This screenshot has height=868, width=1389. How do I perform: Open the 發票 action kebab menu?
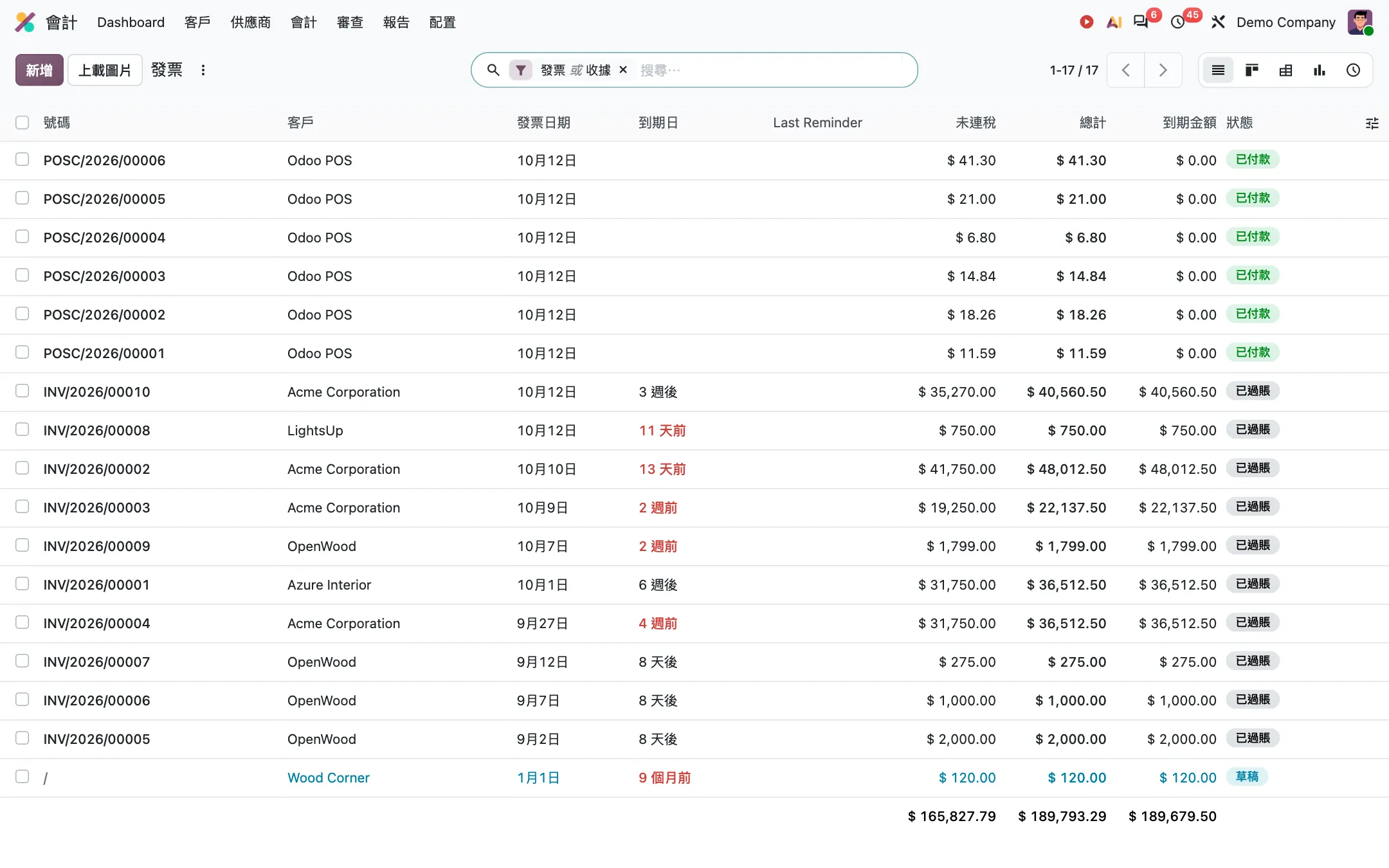click(203, 70)
